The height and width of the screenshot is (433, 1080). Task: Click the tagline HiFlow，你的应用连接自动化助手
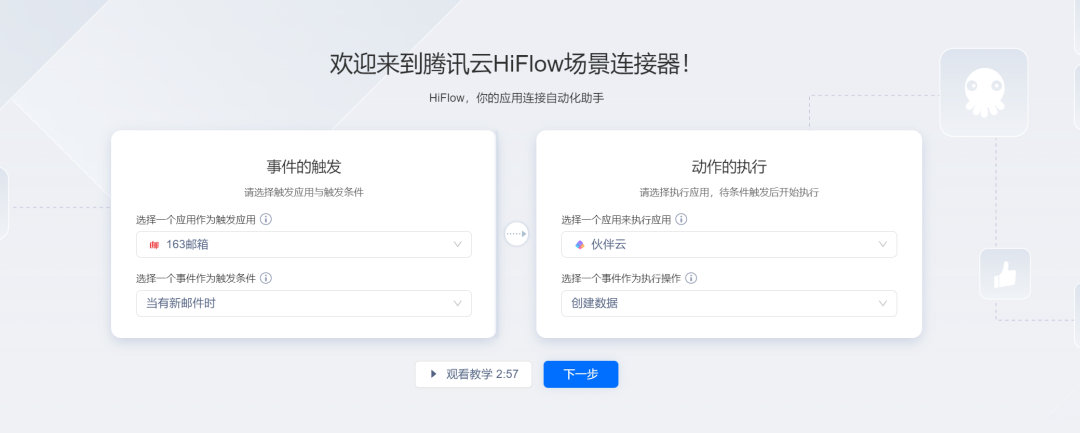click(517, 98)
